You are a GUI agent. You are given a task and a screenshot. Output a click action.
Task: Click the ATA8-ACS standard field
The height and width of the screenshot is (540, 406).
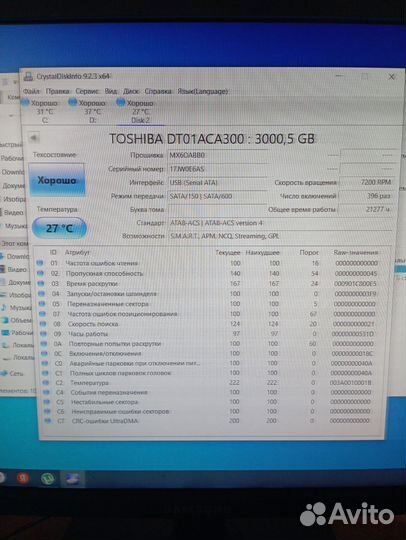pos(280,223)
